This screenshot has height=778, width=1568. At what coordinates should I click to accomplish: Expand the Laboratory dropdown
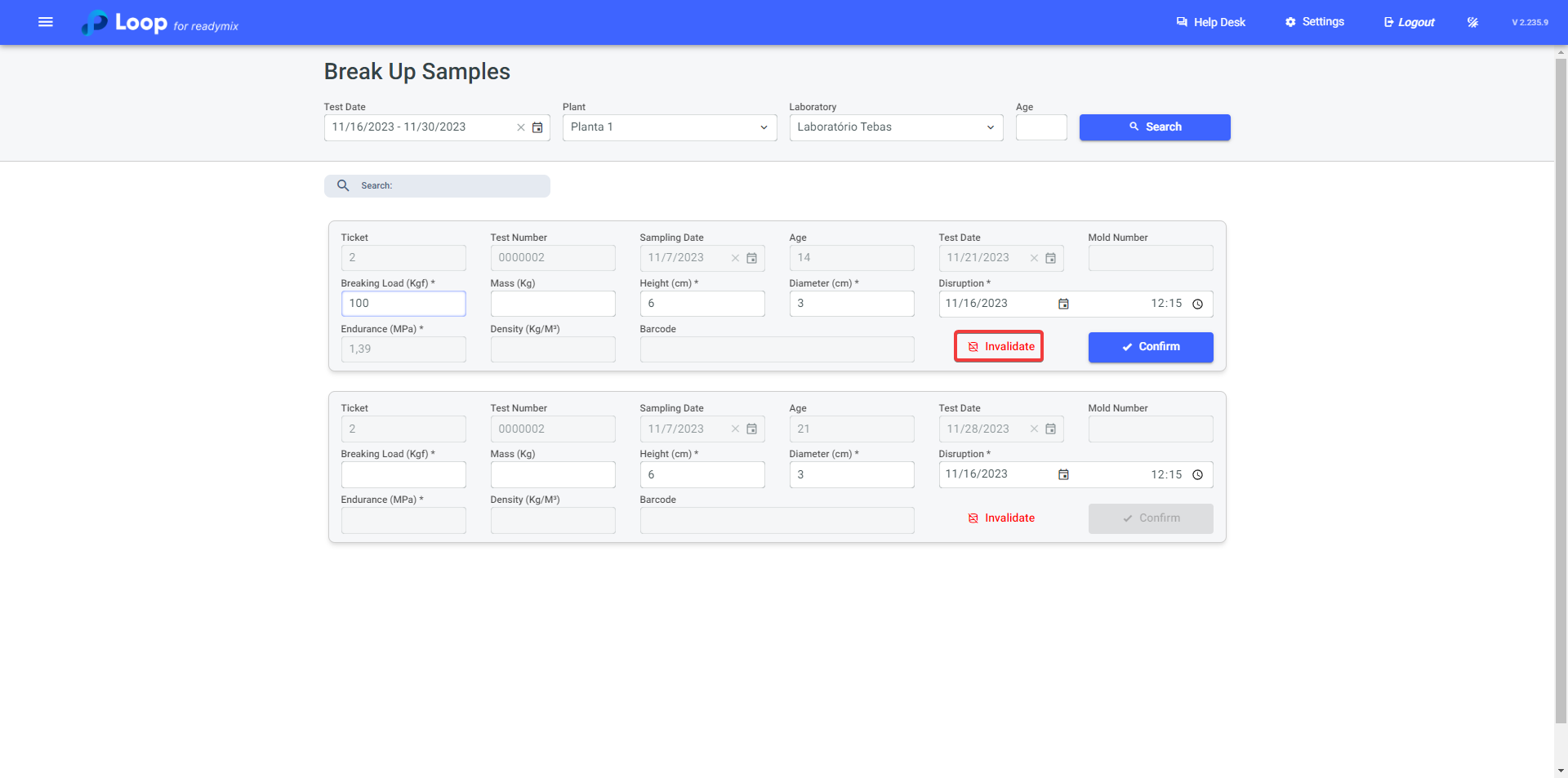(x=896, y=127)
